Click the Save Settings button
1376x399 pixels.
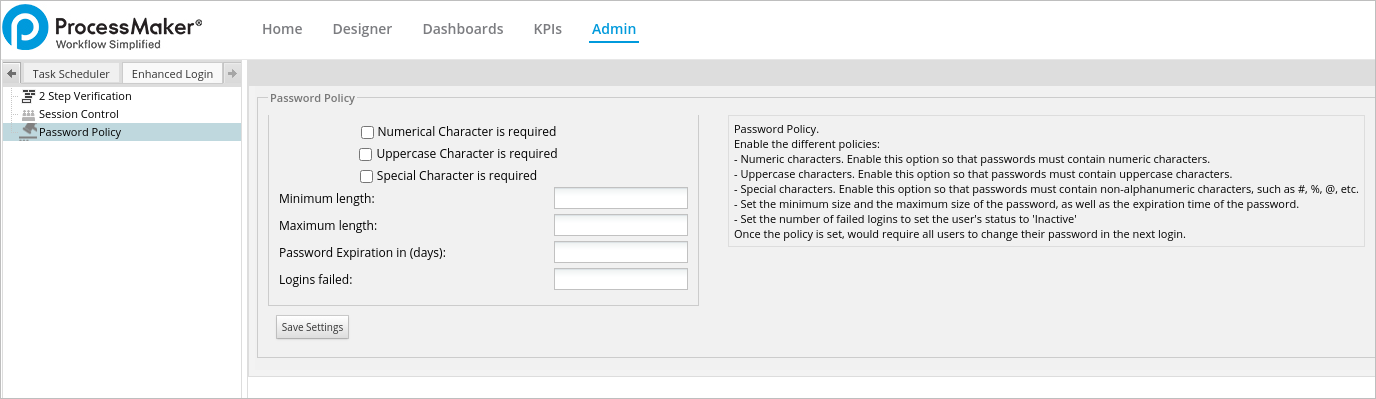(x=312, y=327)
